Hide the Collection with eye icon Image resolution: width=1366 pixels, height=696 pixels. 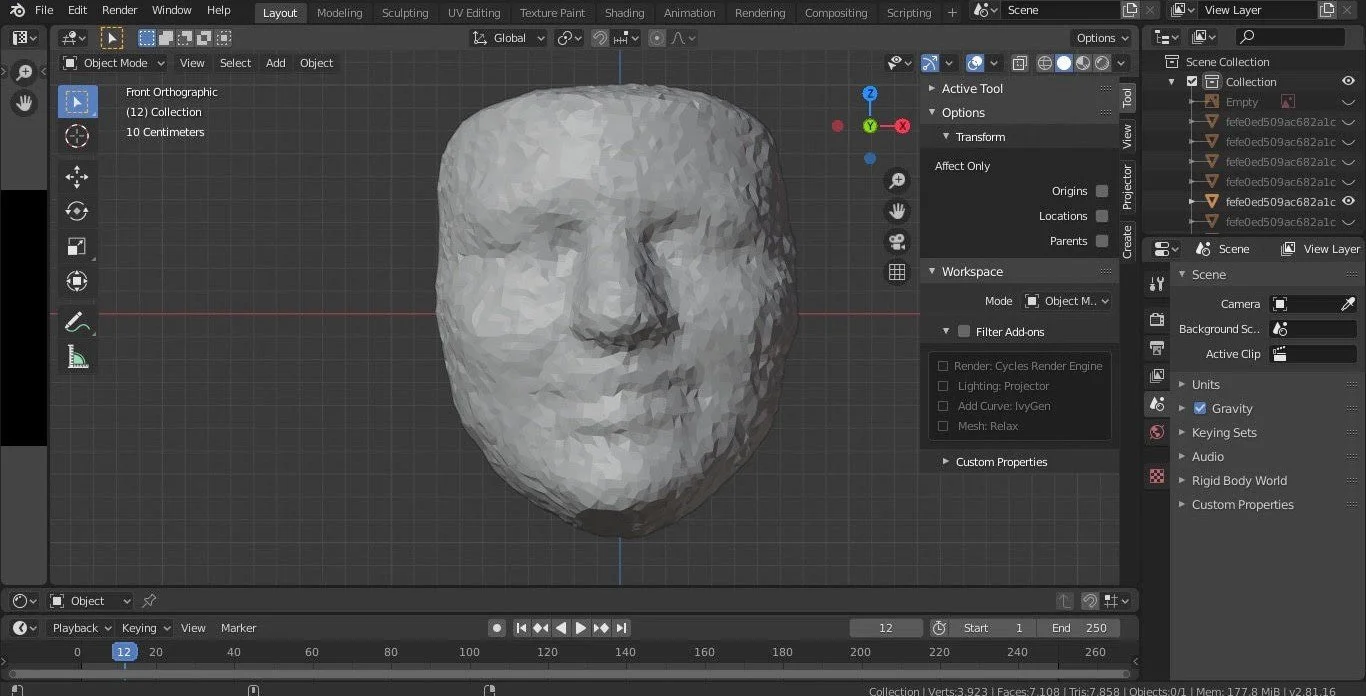pos(1348,82)
